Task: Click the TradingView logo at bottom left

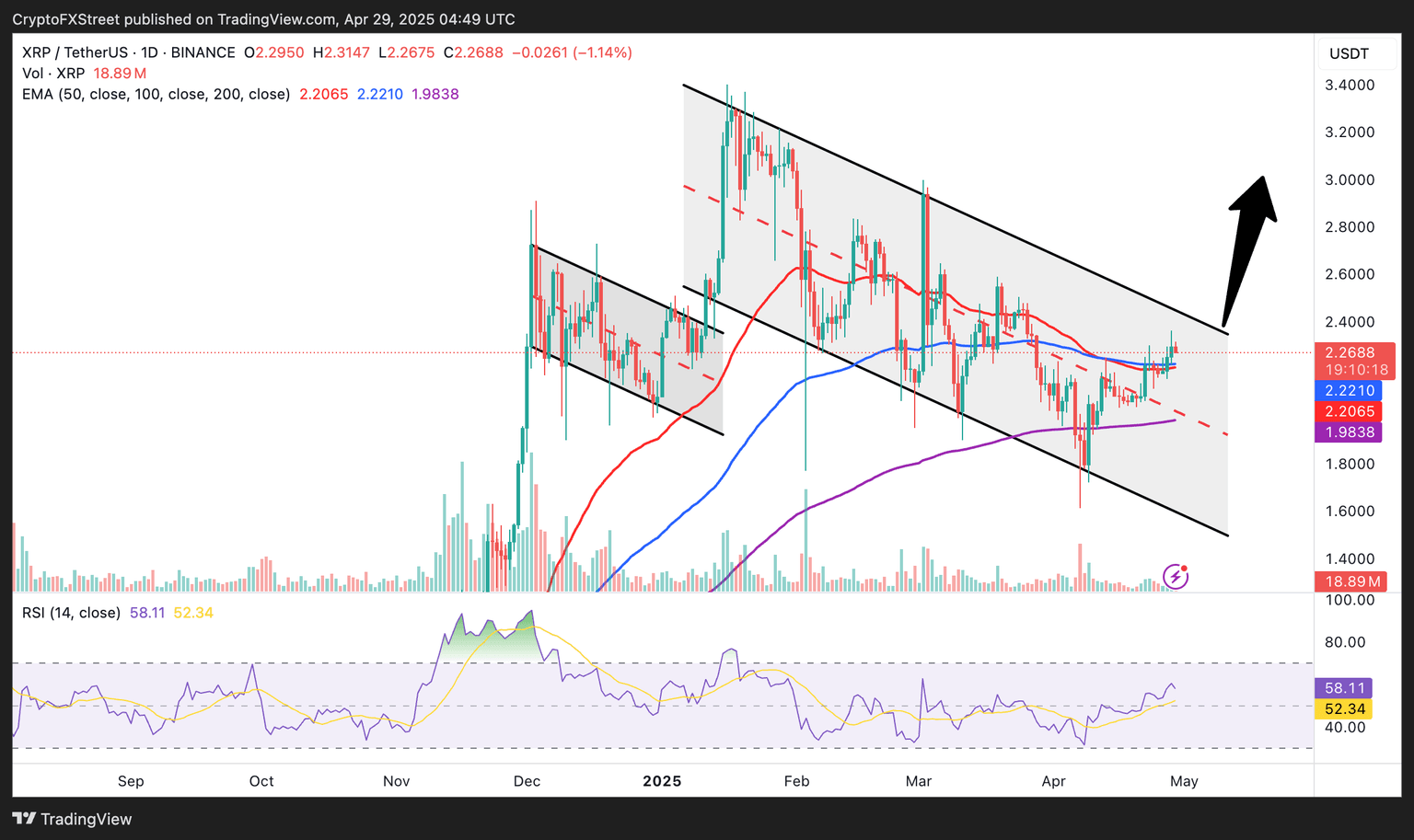Action: tap(73, 819)
